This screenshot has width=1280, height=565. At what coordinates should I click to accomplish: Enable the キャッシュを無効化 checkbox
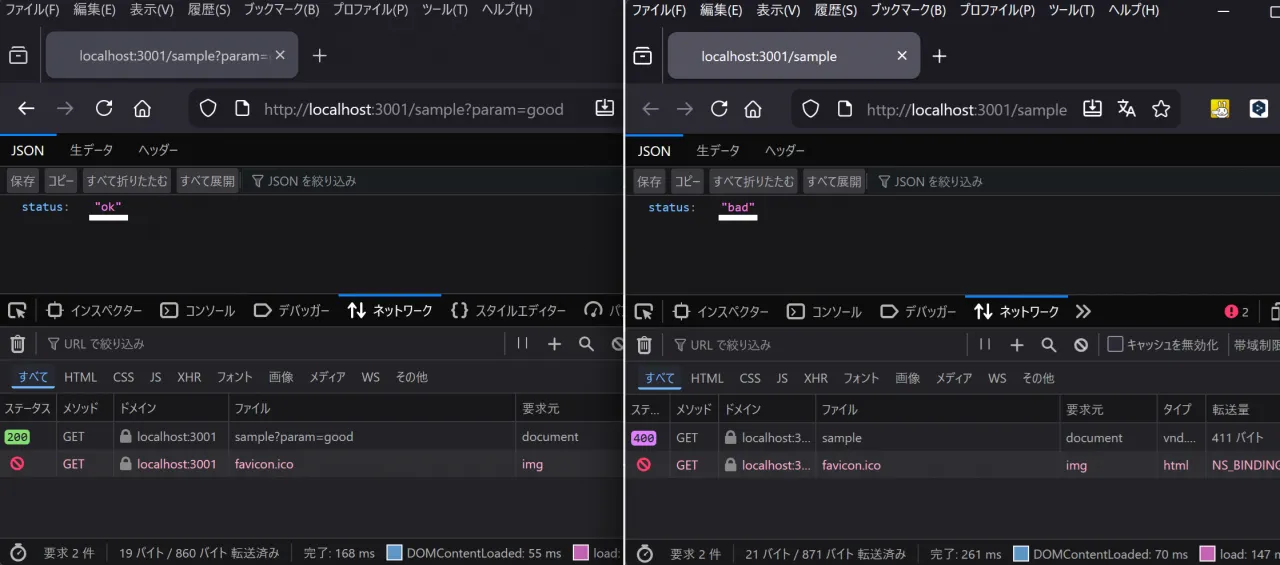coord(1116,345)
